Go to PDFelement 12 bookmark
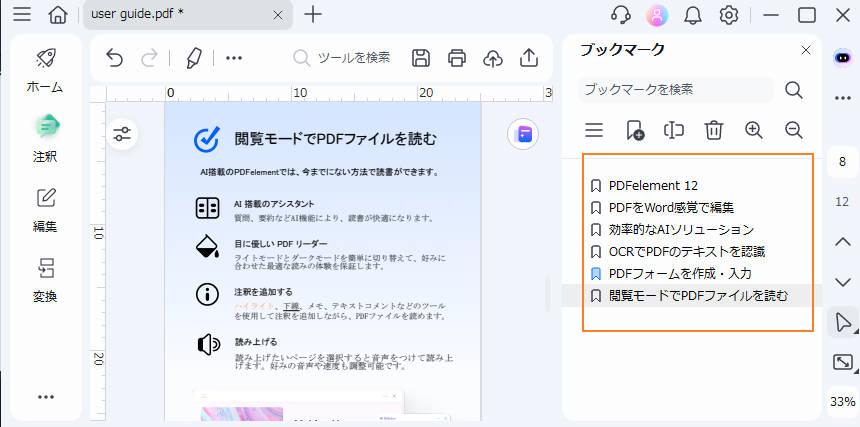860x427 pixels. pos(653,186)
